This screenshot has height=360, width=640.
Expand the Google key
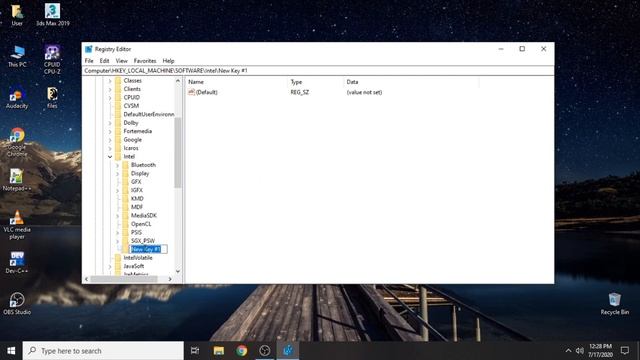pyautogui.click(x=110, y=140)
